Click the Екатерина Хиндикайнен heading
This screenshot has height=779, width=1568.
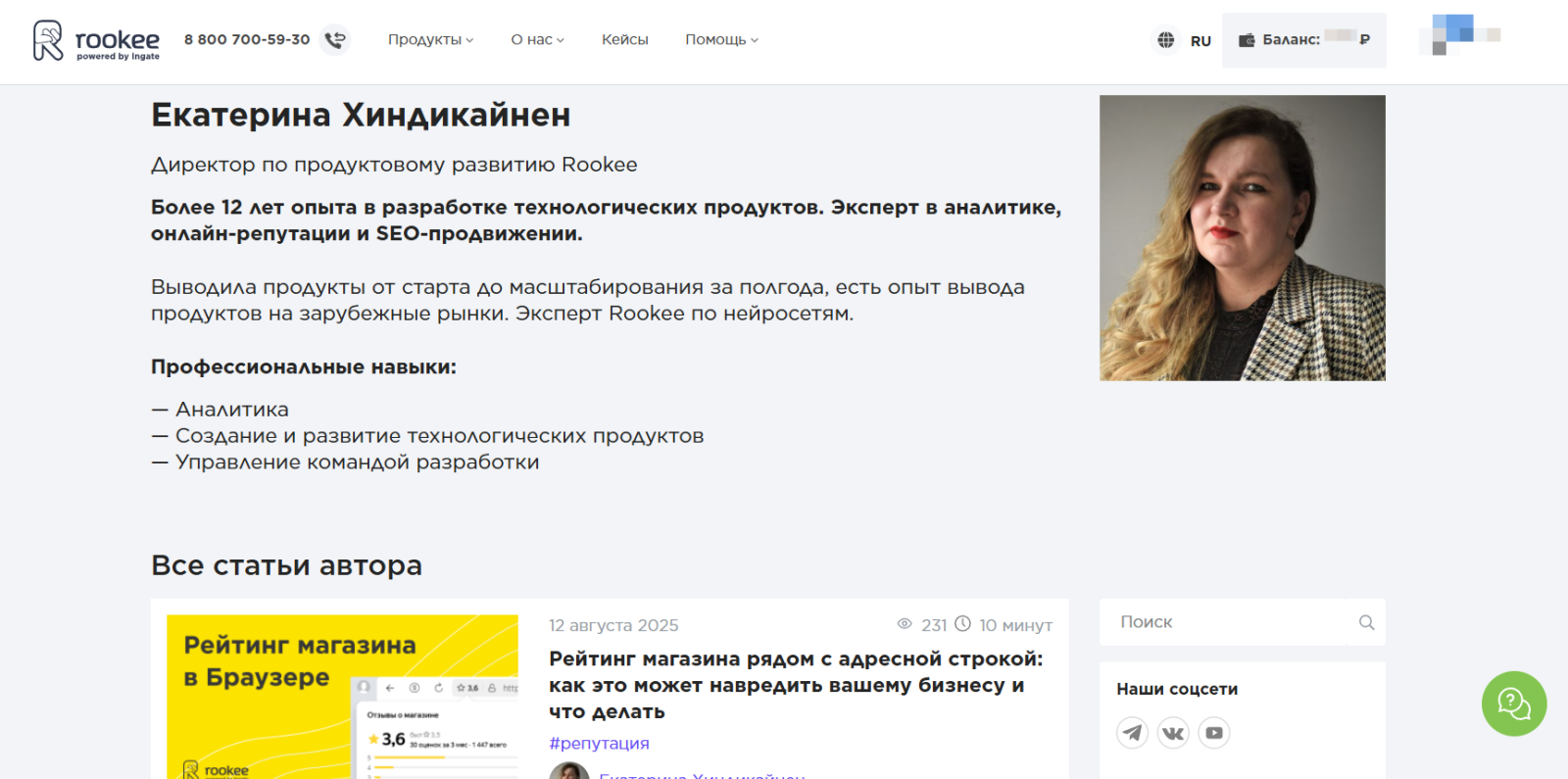click(x=361, y=116)
